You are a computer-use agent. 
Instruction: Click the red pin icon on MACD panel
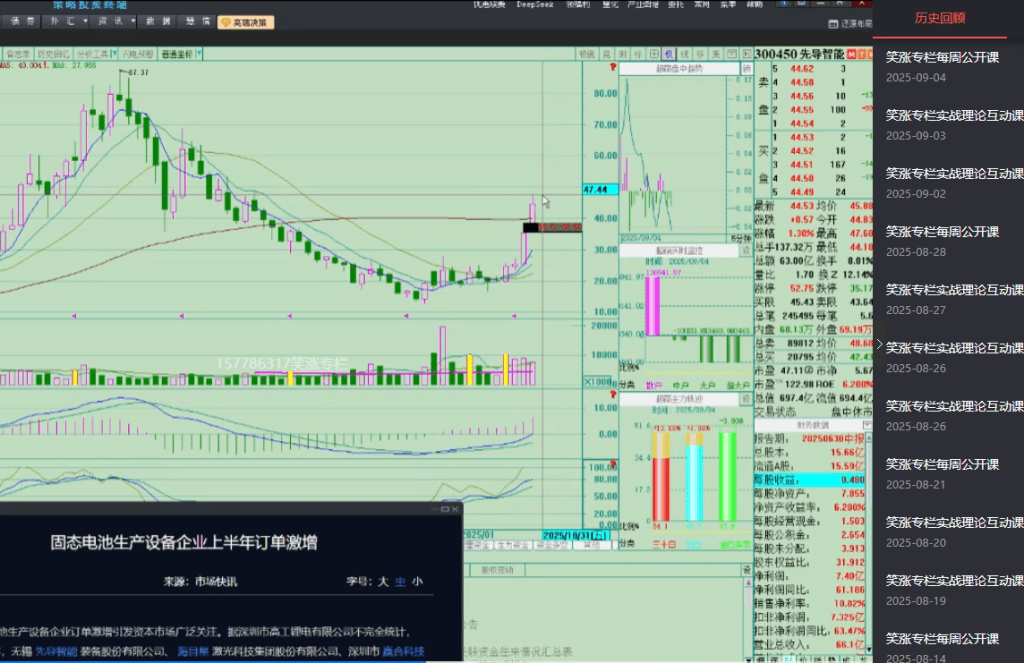point(613,395)
